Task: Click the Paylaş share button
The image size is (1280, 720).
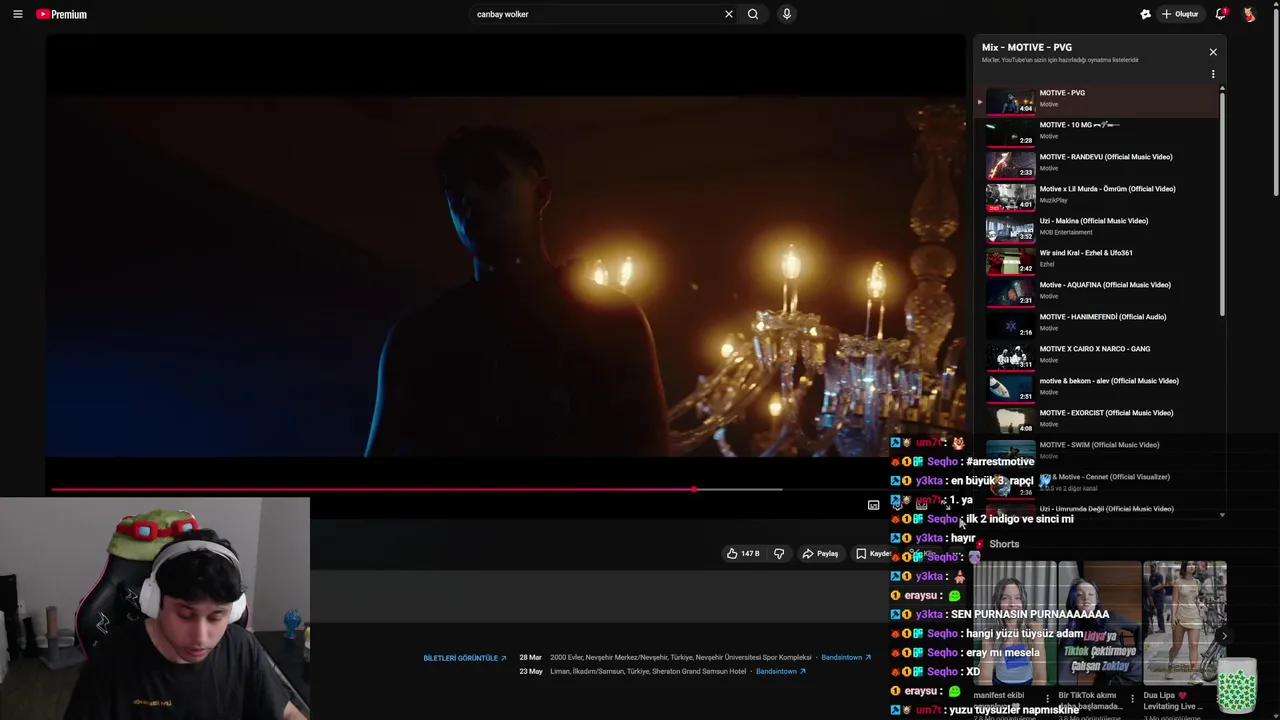Action: point(820,553)
